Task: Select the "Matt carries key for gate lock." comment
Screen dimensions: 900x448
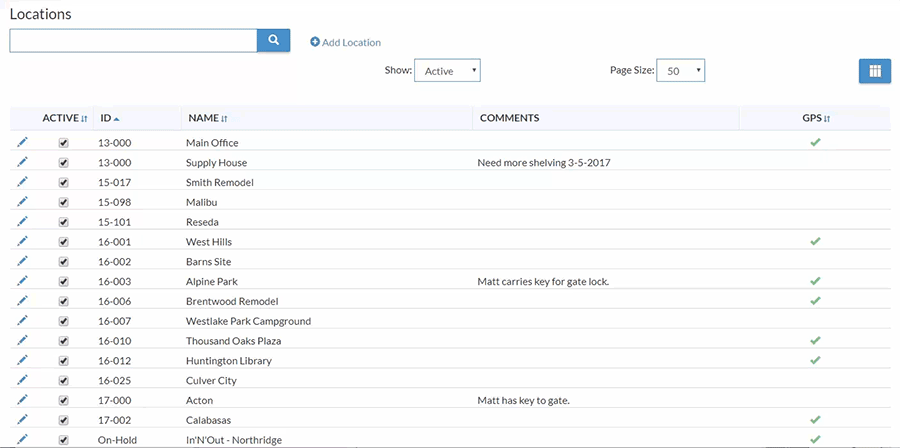Action: pos(543,282)
